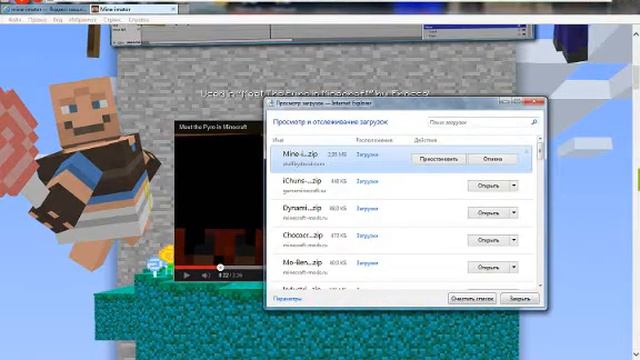Click the downloads list scroll-up arrow
The width and height of the screenshot is (640, 360).
point(540,139)
